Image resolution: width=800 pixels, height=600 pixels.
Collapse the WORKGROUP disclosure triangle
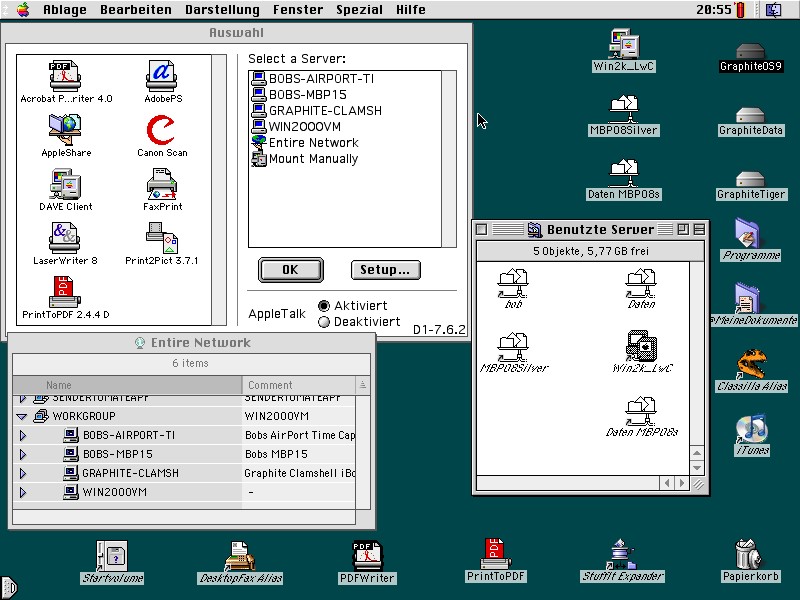click(21, 416)
